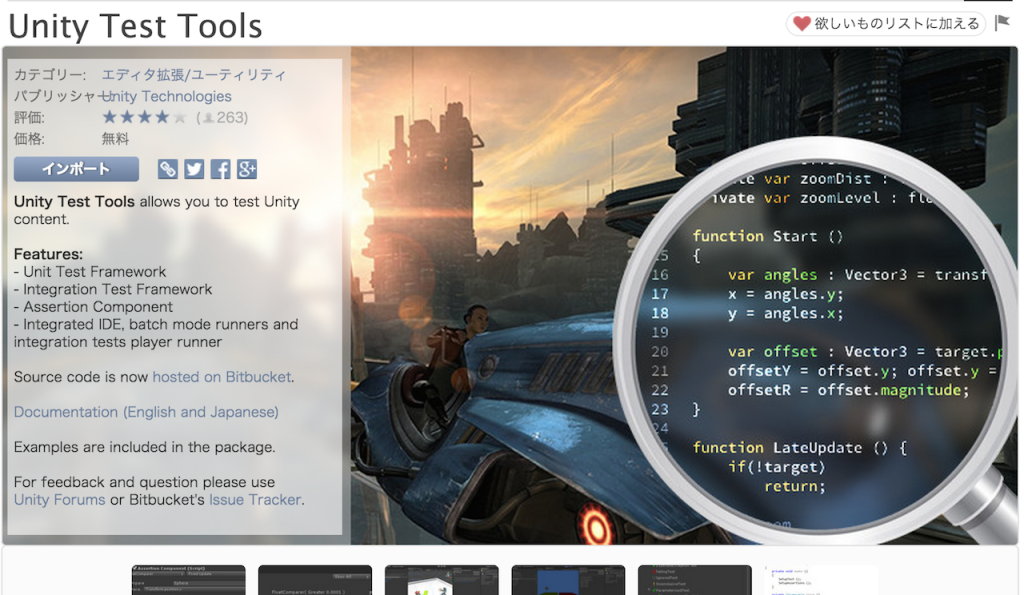Viewport: 1024px width, 595px height.
Task: Click the Facebook share icon
Action: click(220, 169)
